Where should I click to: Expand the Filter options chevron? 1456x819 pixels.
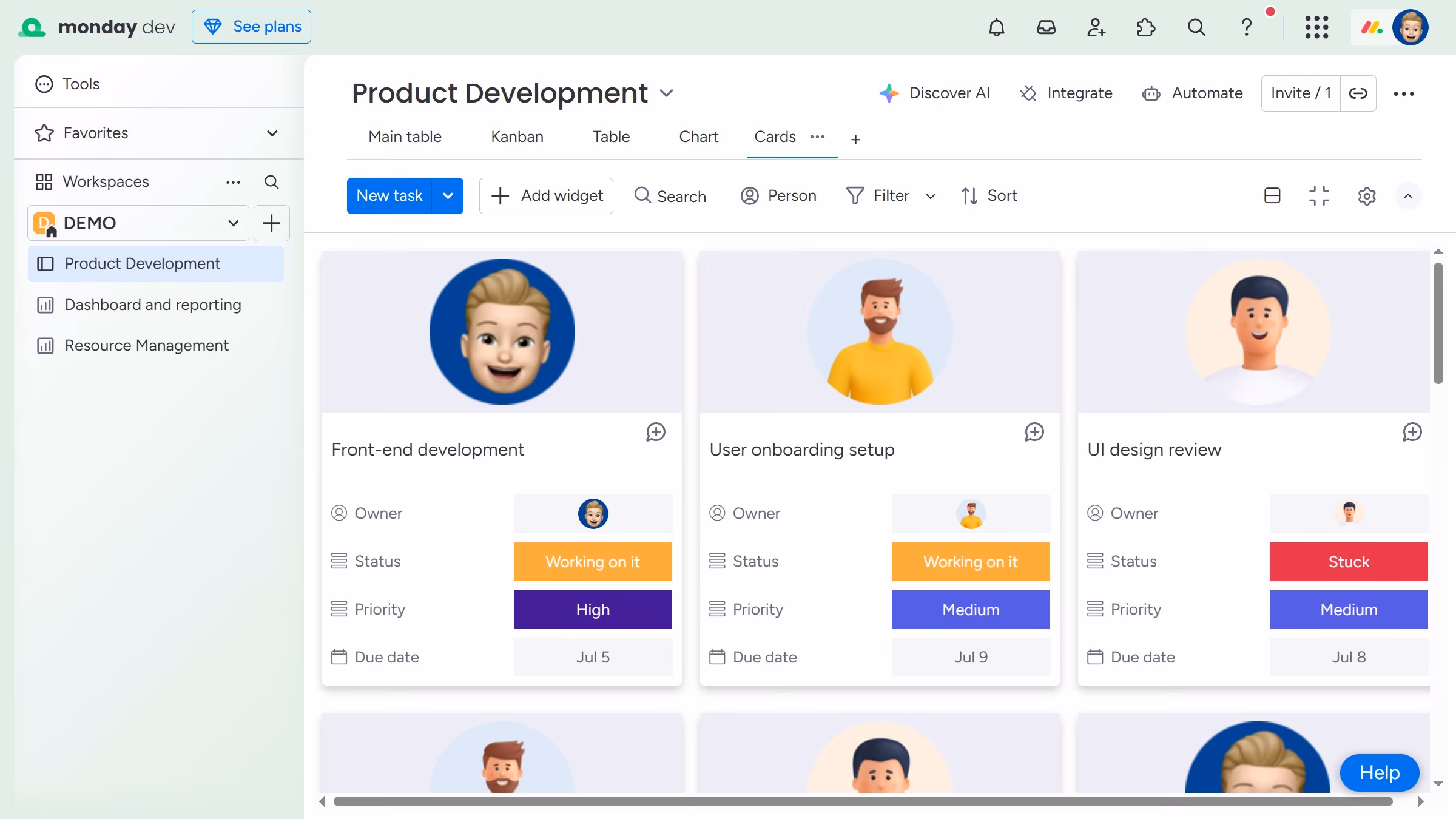(x=930, y=196)
